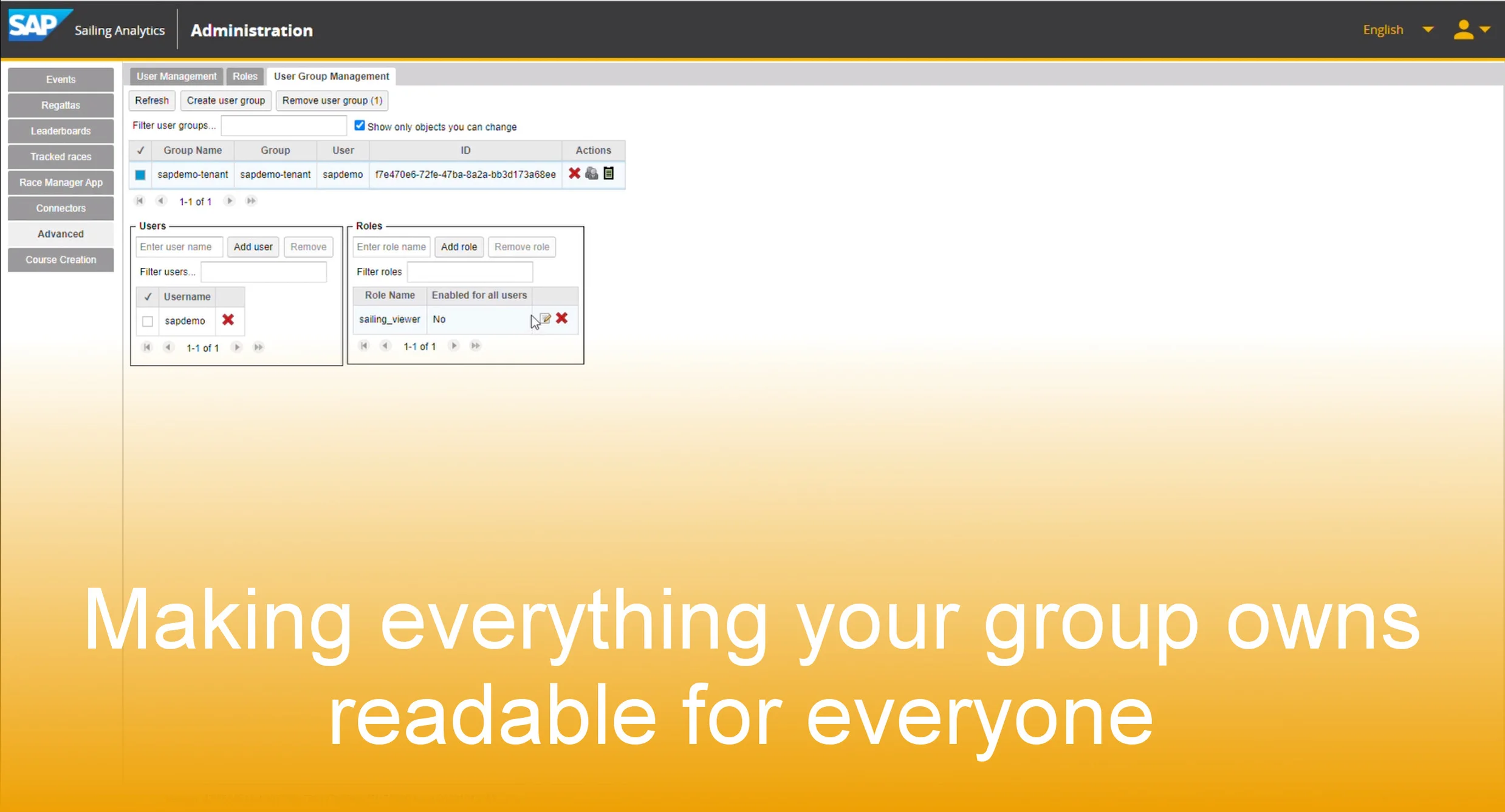Open the English language dropdown
The image size is (1505, 812).
[1382, 29]
